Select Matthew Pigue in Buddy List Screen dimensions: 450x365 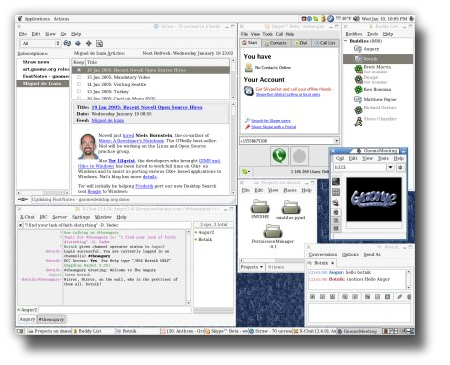click(380, 99)
